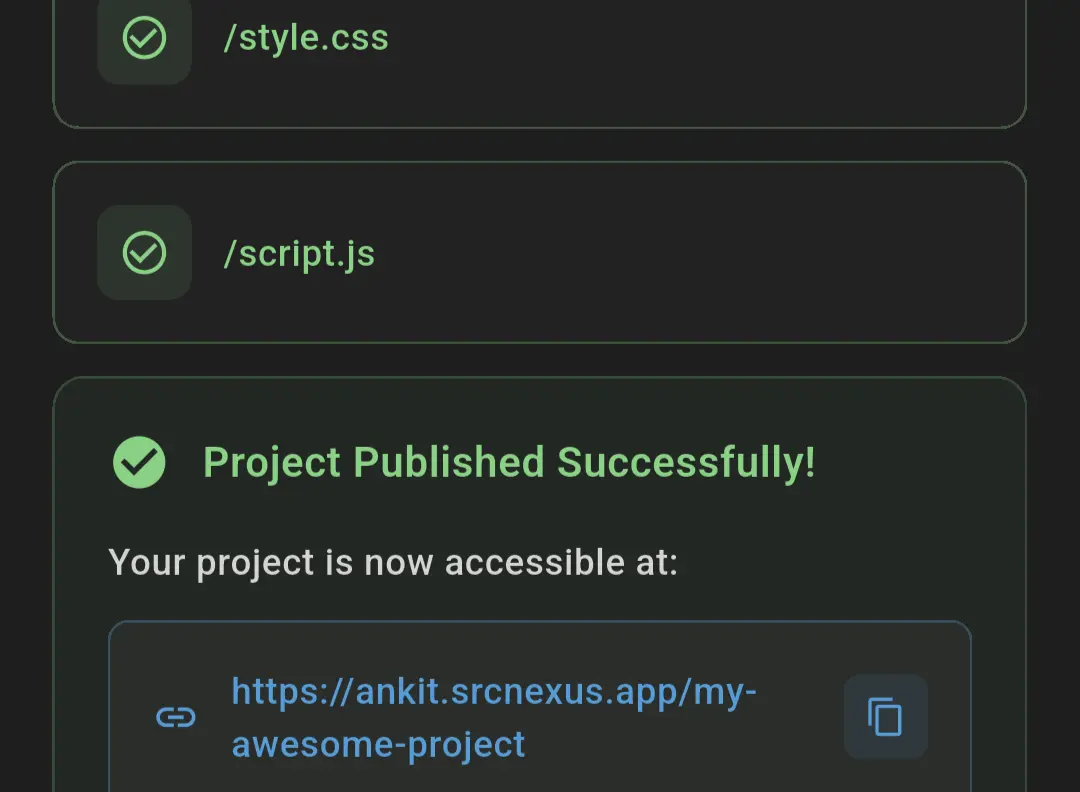
Task: Copy the project URL using the copy button
Action: coord(884,717)
